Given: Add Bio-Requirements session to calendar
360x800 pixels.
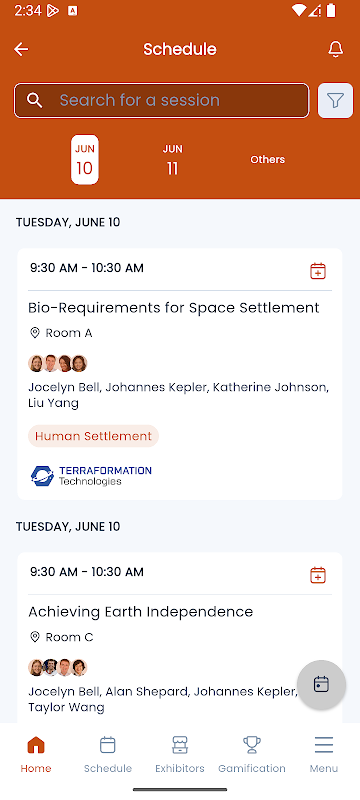Looking at the screenshot, I should [x=318, y=270].
